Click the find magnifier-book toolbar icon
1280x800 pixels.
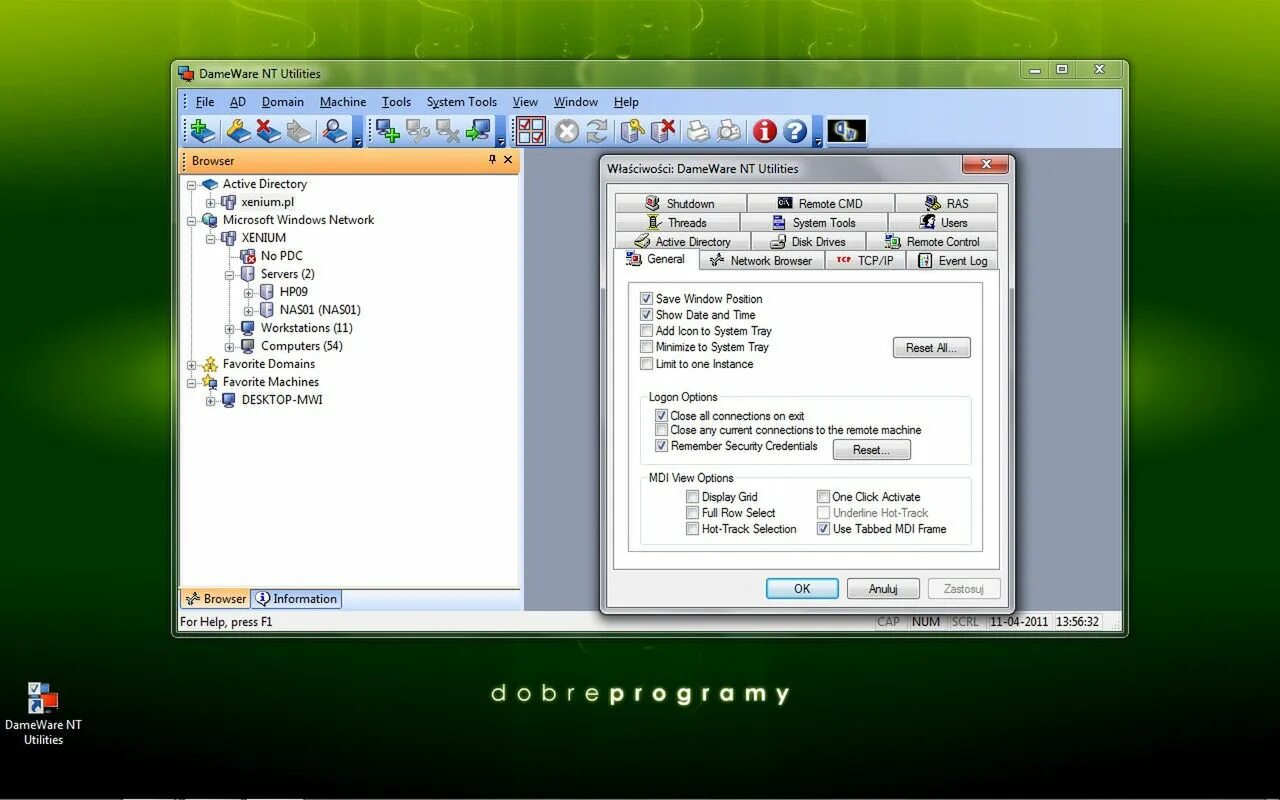click(x=335, y=131)
